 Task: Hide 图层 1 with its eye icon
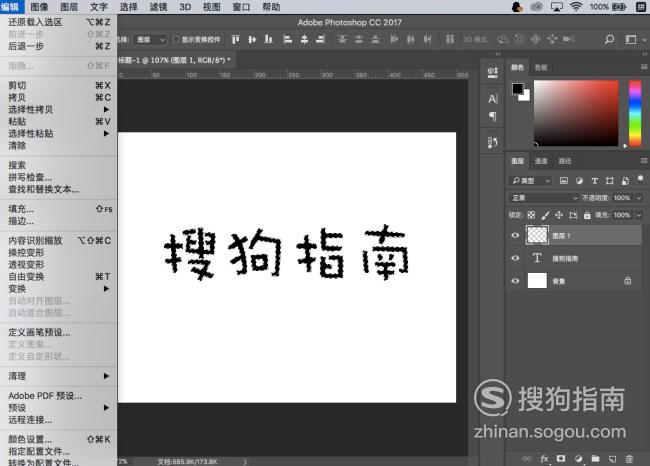515,235
